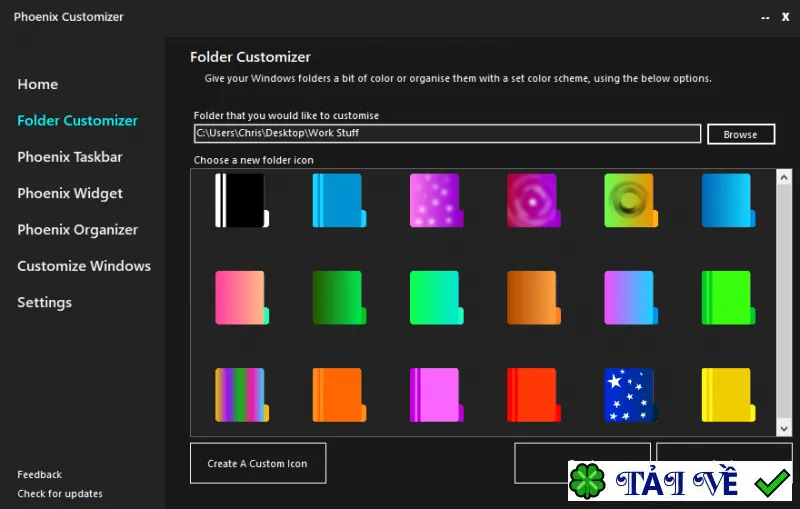Choose the dark green gradient folder icon
This screenshot has height=509, width=800.
tap(339, 298)
